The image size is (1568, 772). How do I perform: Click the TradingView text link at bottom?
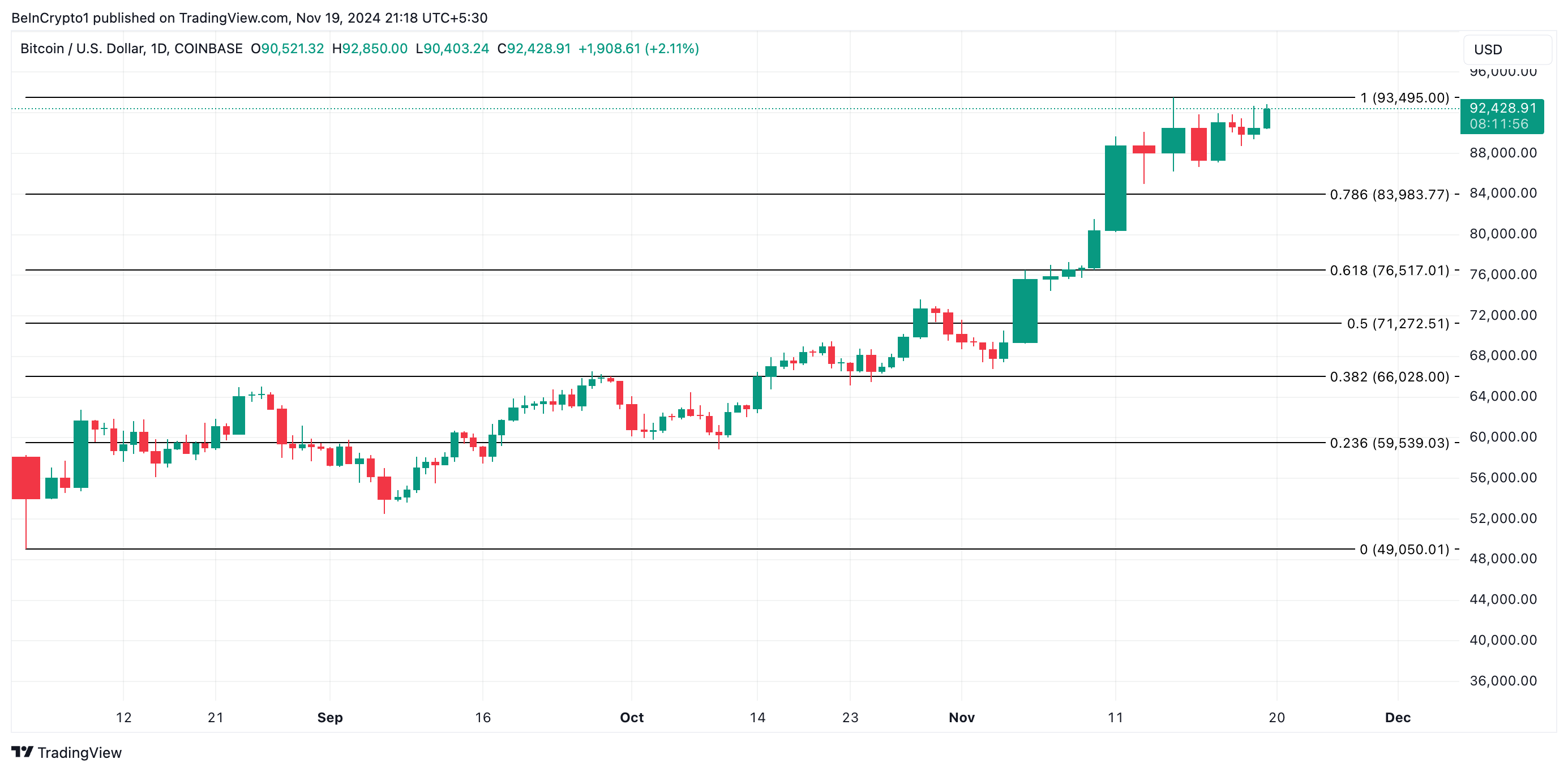[79, 753]
